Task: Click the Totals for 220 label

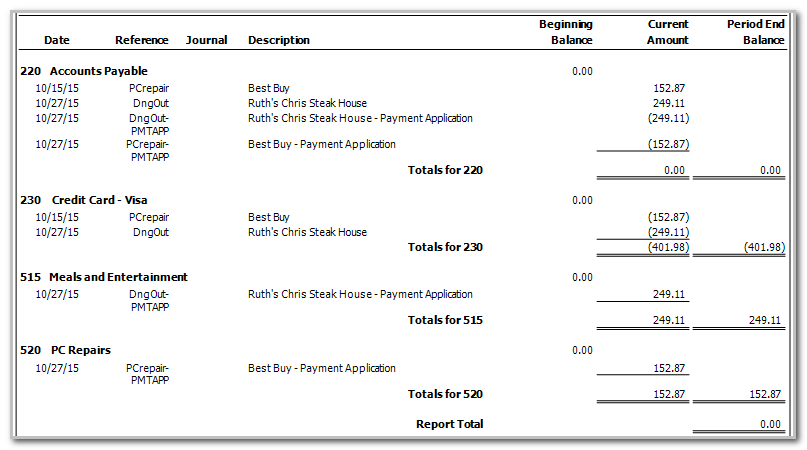Action: tap(445, 170)
